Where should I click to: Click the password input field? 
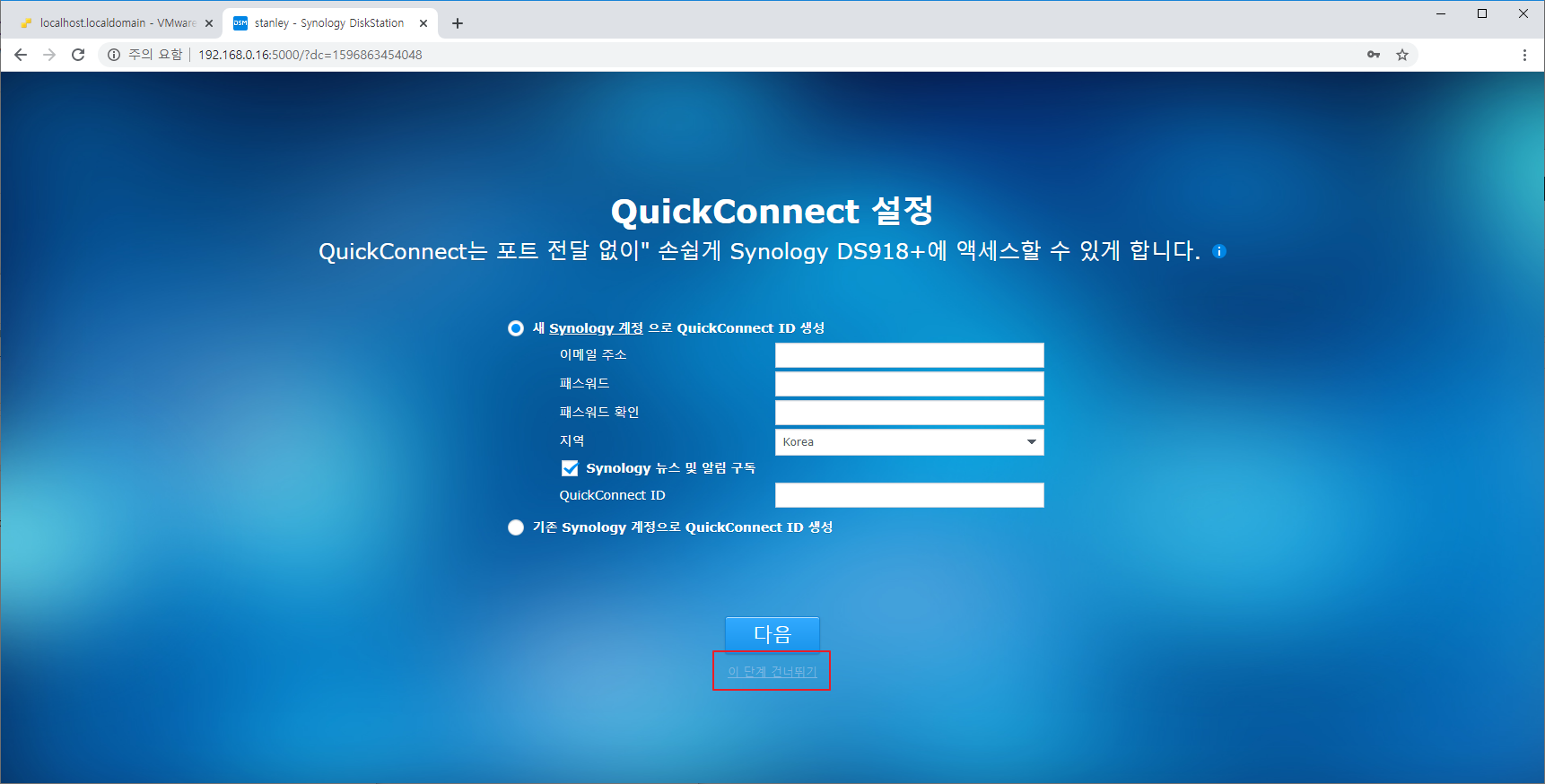pyautogui.click(x=909, y=384)
